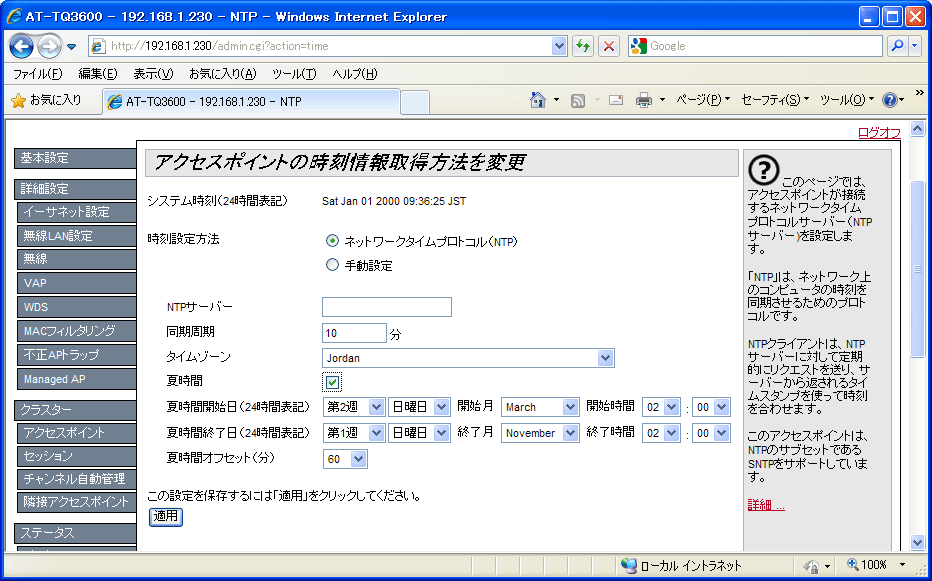The height and width of the screenshot is (581, 932).
Task: Open the end week 第1週 dropdown
Action: click(x=354, y=434)
